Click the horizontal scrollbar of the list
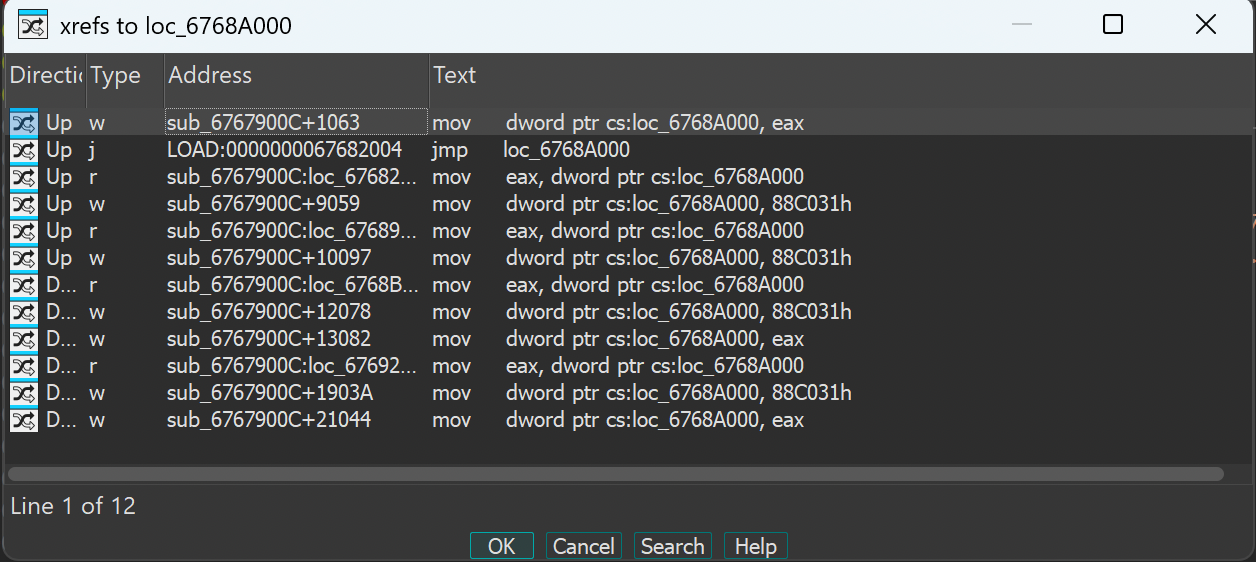The width and height of the screenshot is (1256, 562). click(x=615, y=474)
